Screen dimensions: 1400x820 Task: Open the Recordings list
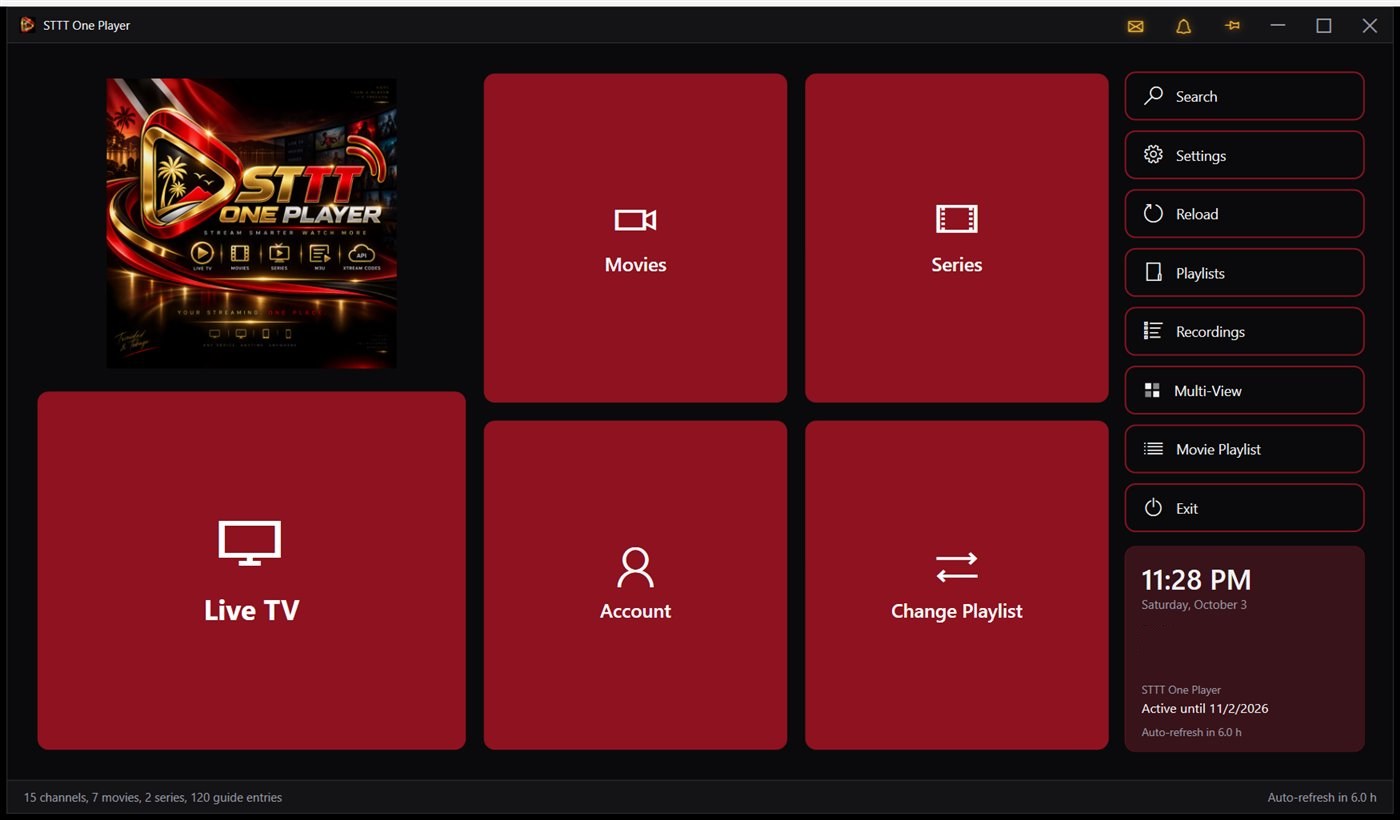[1244, 331]
